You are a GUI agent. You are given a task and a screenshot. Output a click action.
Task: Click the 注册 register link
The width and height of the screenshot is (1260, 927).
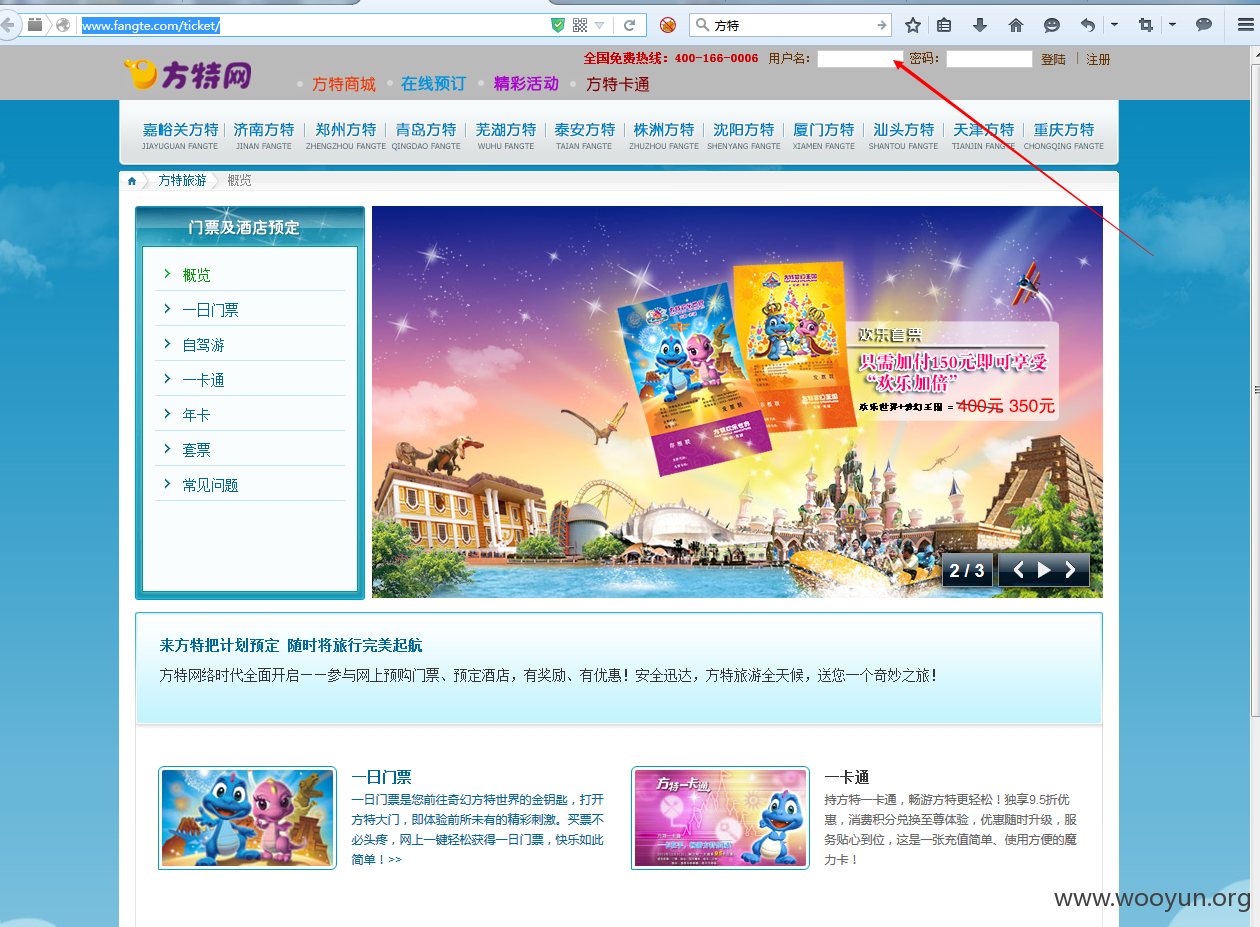[x=1098, y=60]
